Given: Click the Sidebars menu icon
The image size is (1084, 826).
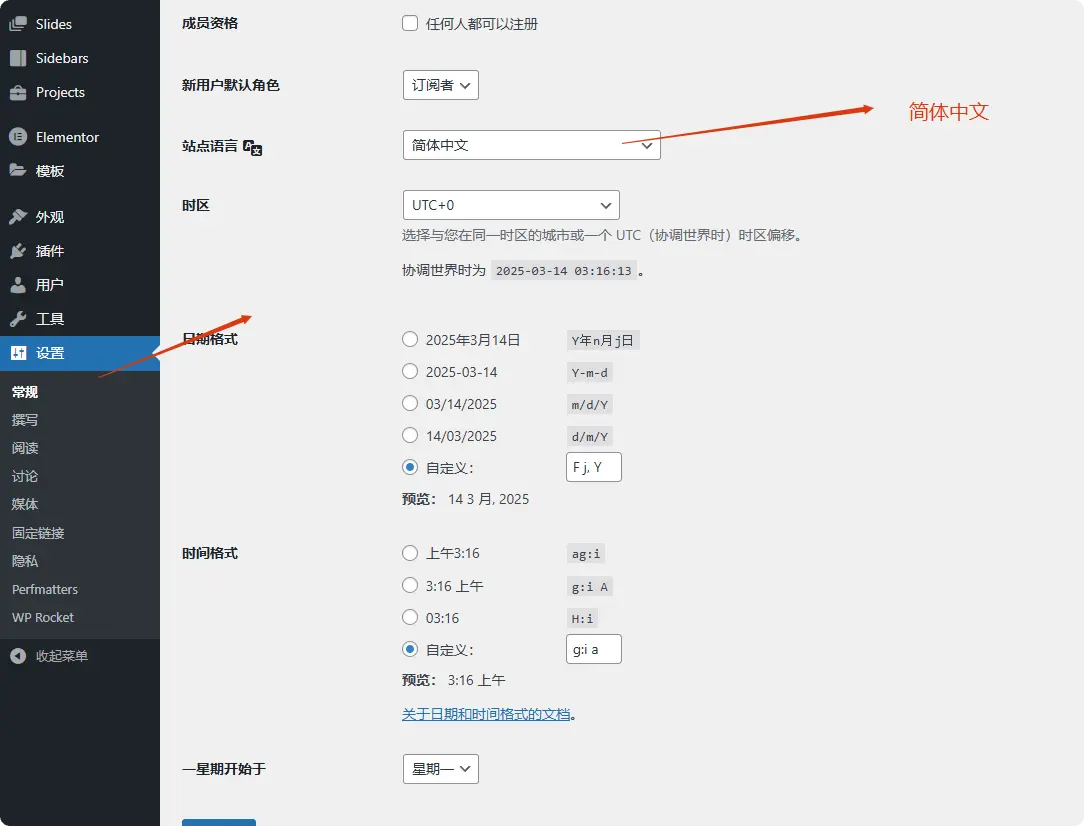Looking at the screenshot, I should 18,58.
